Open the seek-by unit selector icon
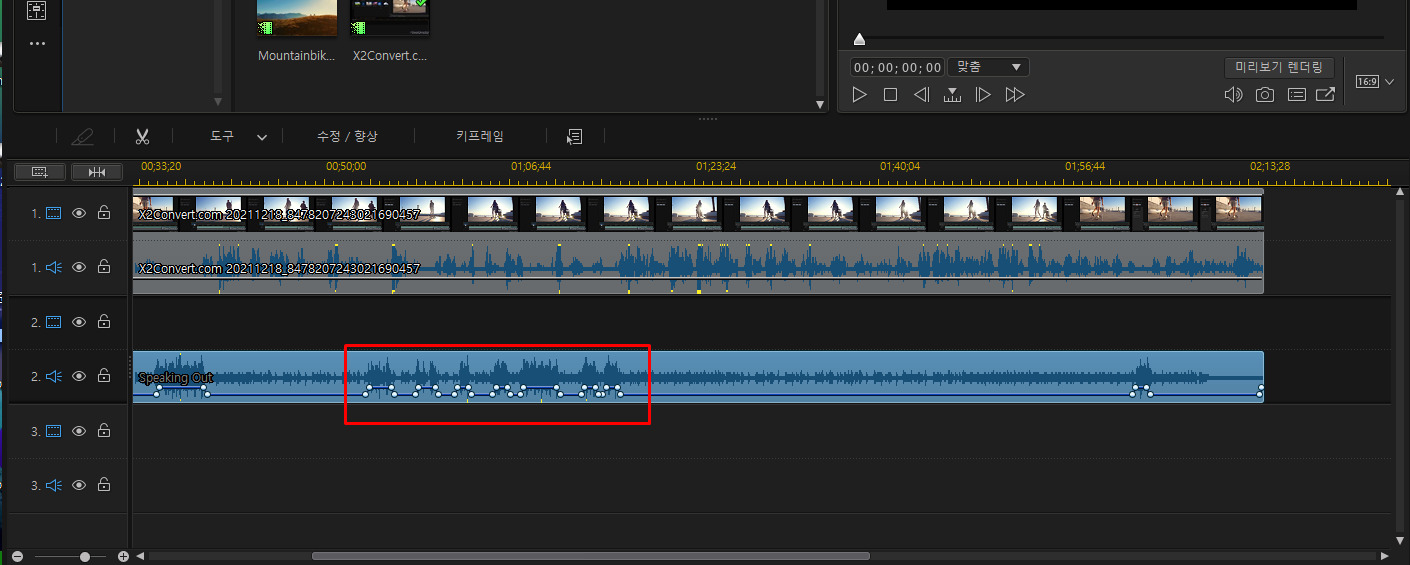1410x565 pixels. tap(952, 95)
